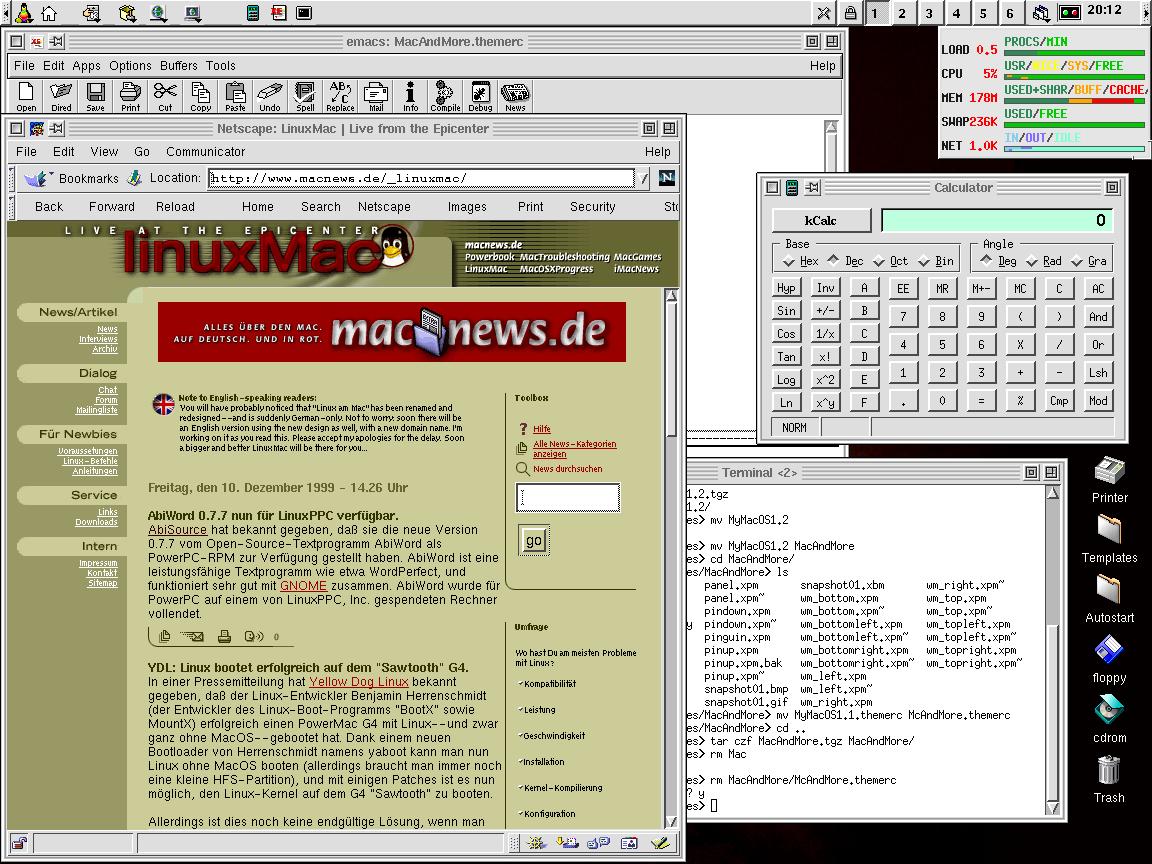Follow the Yellow Dog Linux link
This screenshot has width=1152, height=864.
(359, 682)
